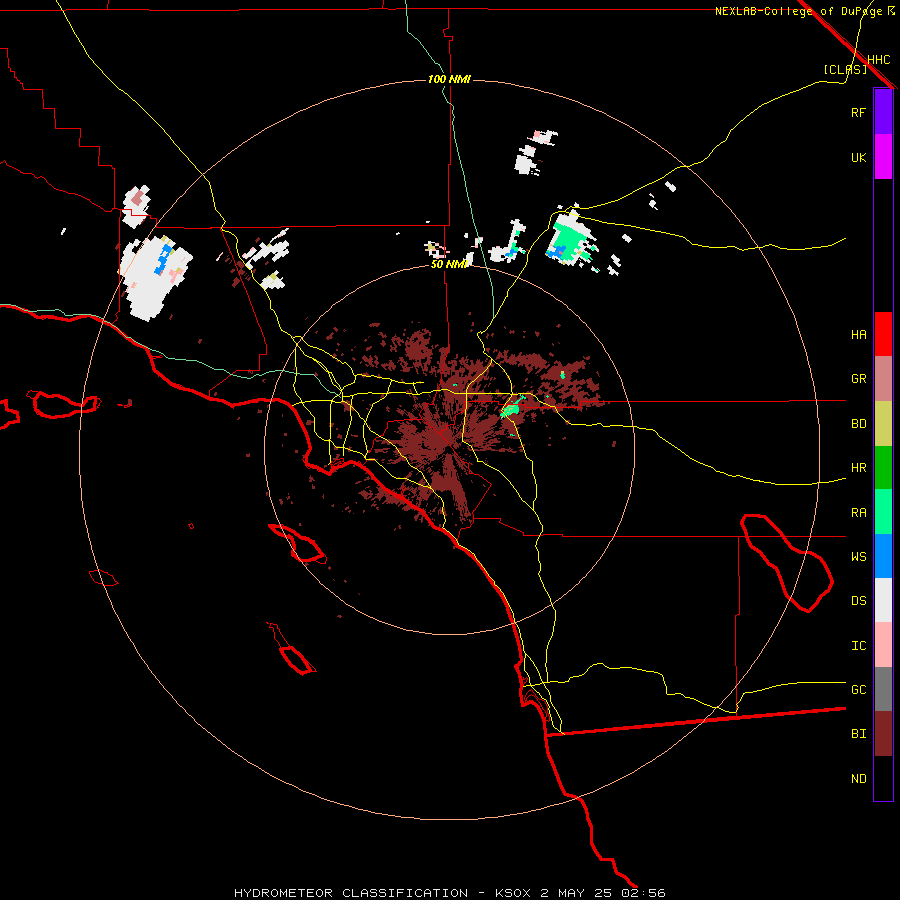Click the HA legend label

pos(858,334)
